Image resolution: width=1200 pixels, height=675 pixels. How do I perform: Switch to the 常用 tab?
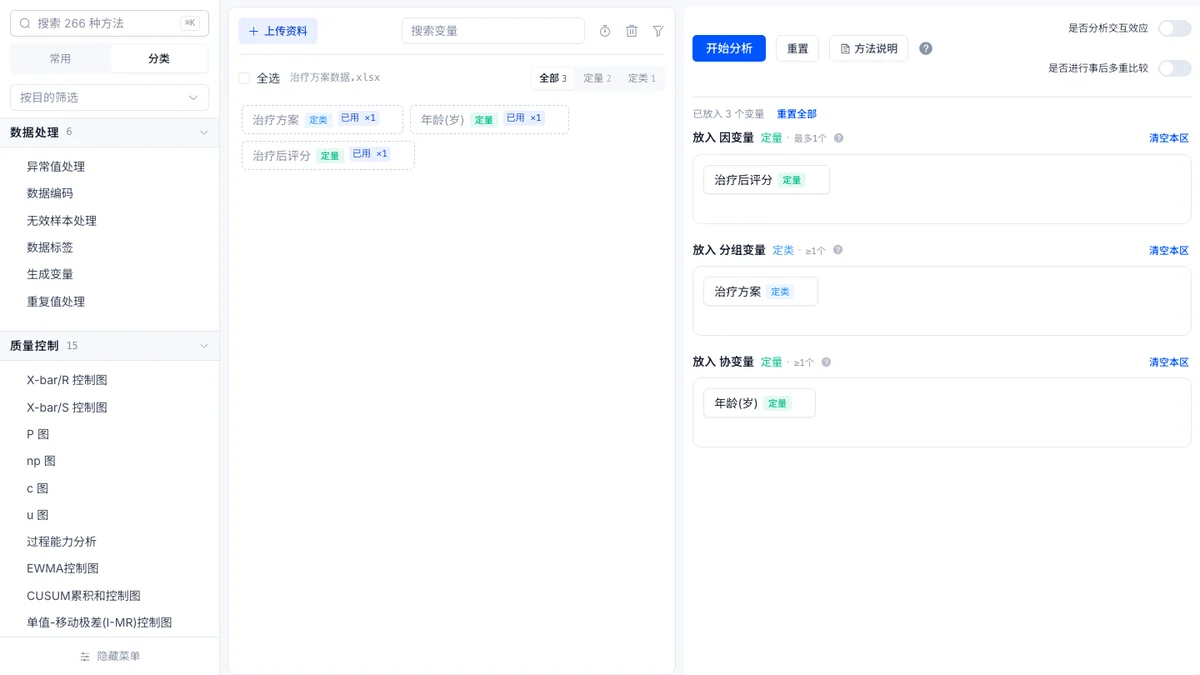[60, 59]
